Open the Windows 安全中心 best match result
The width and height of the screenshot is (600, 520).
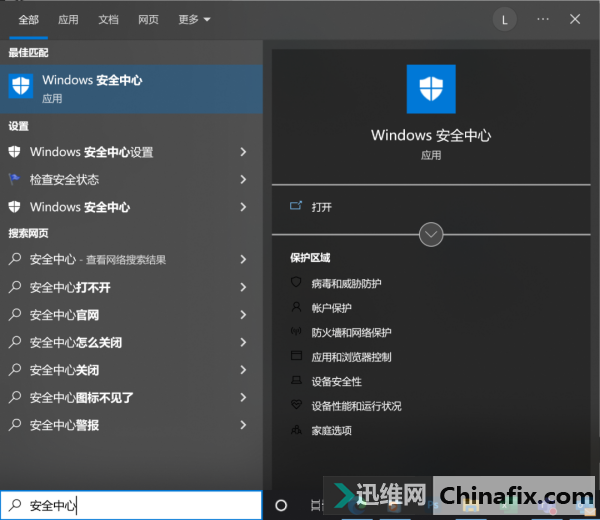pyautogui.click(x=131, y=89)
